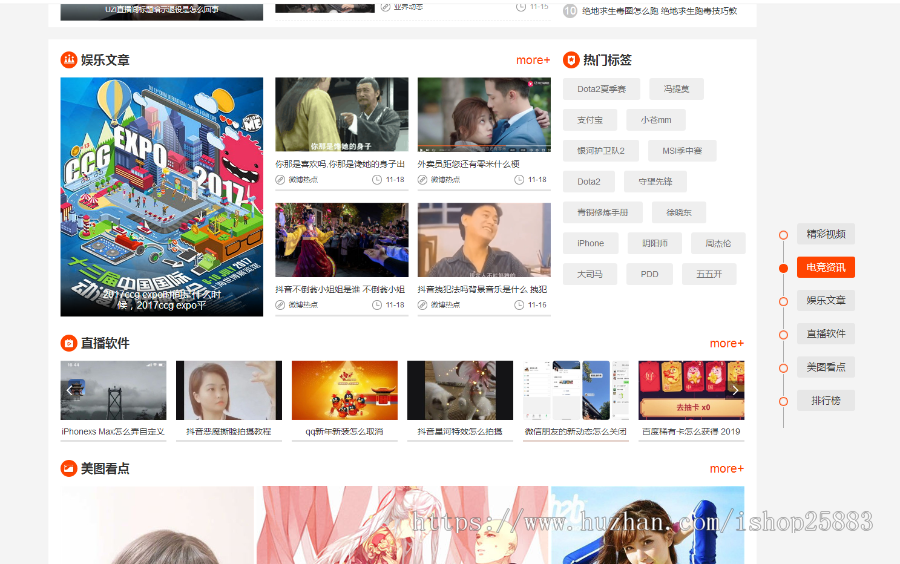Click the 美图看点 picture icon
The height and width of the screenshot is (564, 900).
click(69, 468)
